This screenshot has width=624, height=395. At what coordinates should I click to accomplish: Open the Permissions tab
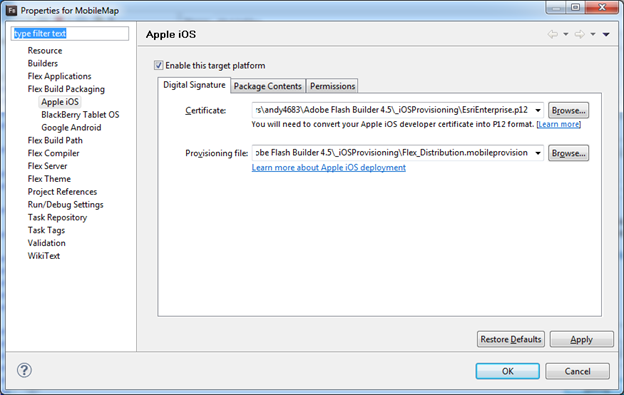(332, 86)
